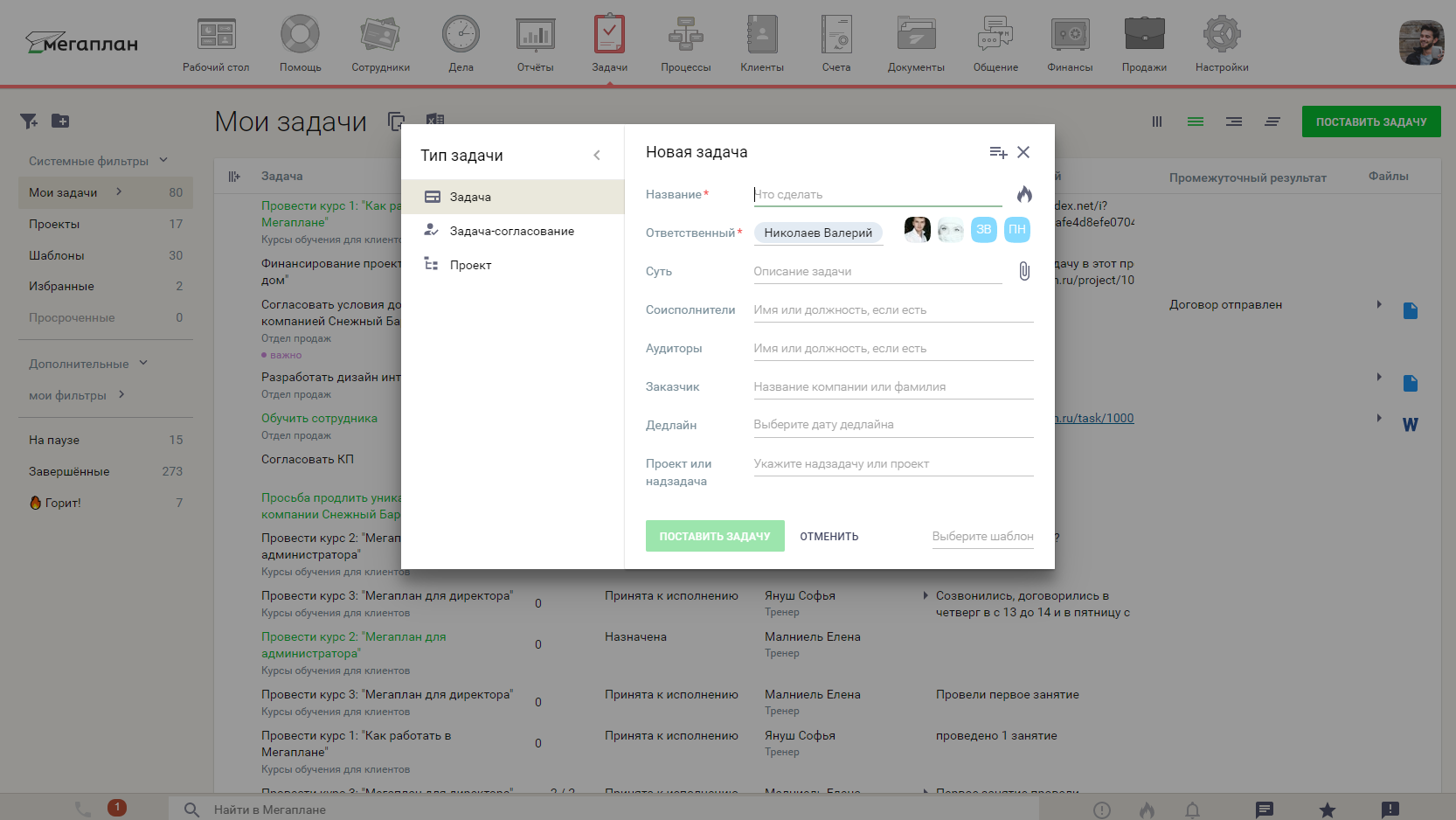
Task: Click the user profile avatar
Action: 1421,43
